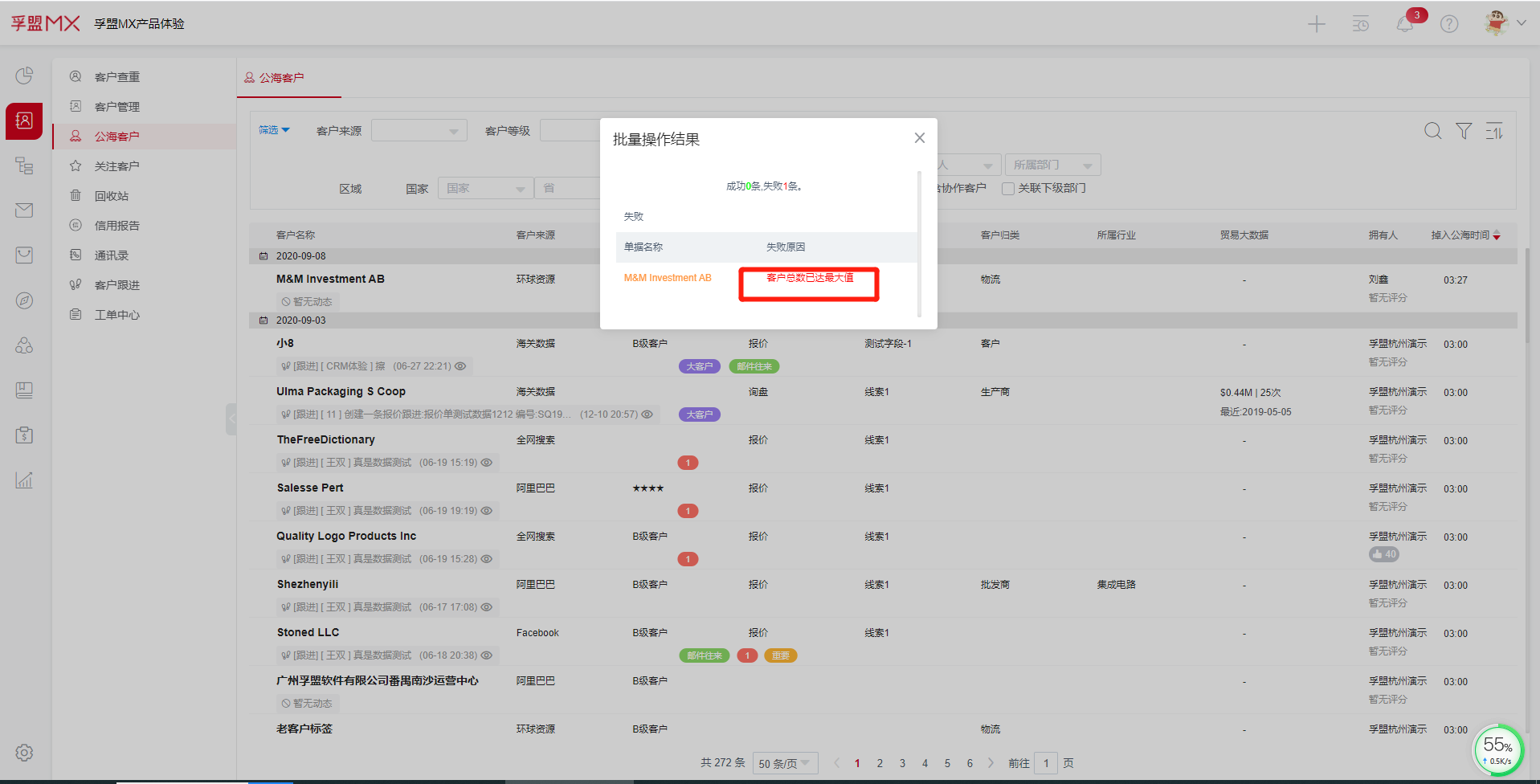Open the column settings icon beside filter
Viewport: 1540px width, 784px height.
(x=1494, y=131)
